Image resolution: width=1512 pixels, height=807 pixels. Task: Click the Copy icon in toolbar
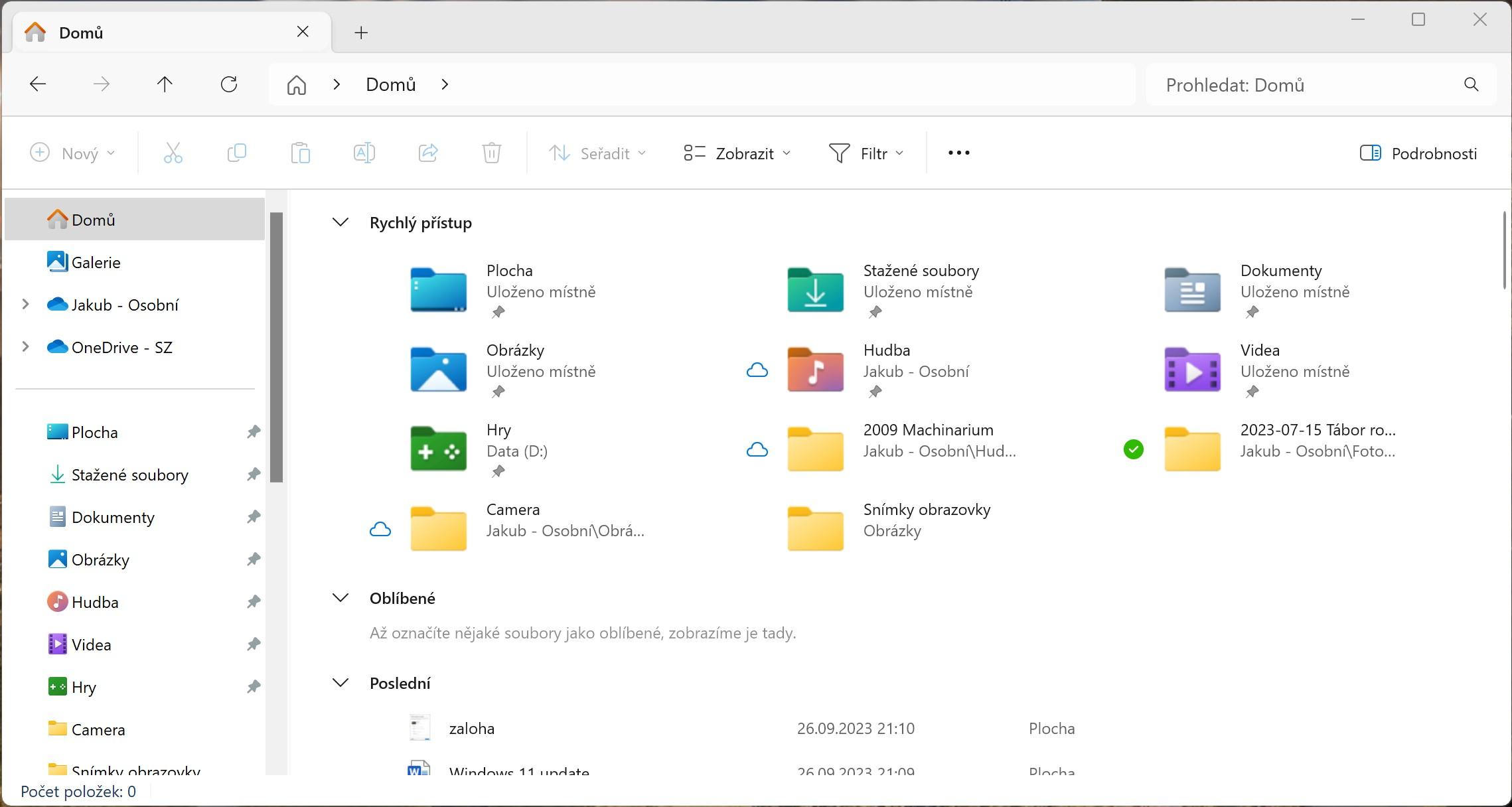click(237, 153)
